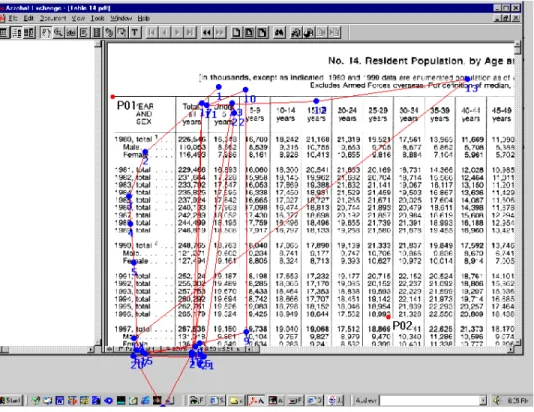Open the Search Results toolbar button
534x412 pixels.
309,33
